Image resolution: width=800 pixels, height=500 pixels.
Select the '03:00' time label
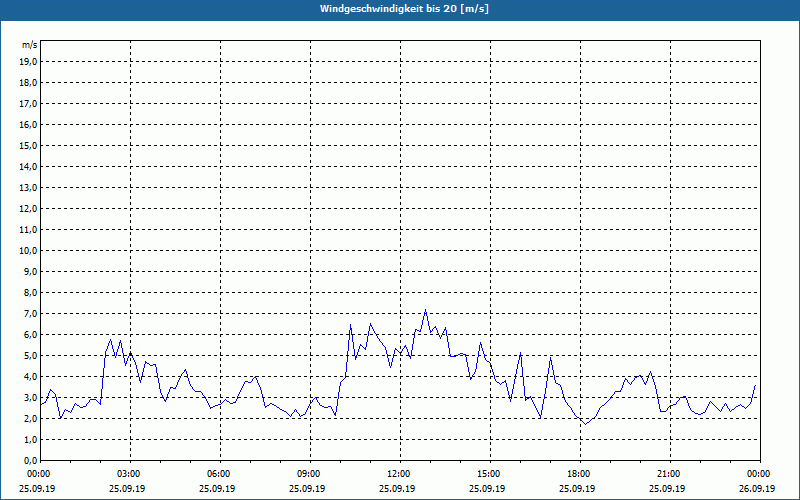129,474
